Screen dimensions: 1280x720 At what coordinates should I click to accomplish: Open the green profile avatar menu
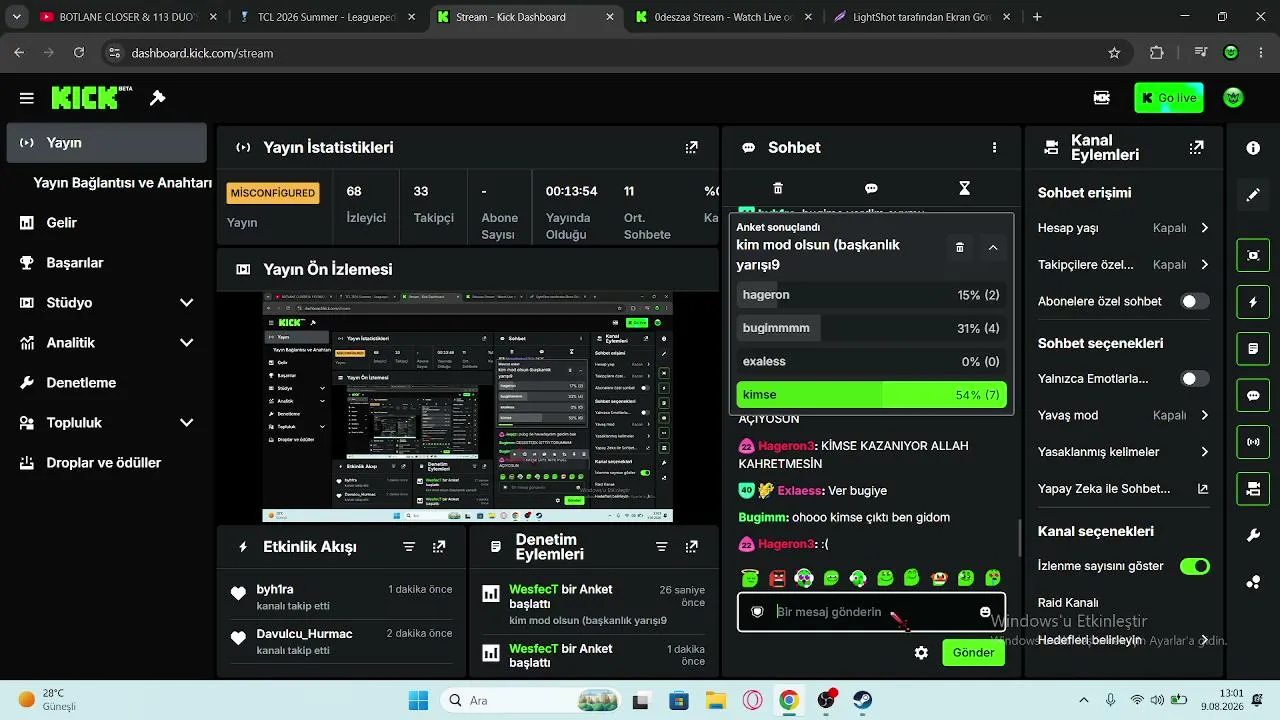(1234, 98)
